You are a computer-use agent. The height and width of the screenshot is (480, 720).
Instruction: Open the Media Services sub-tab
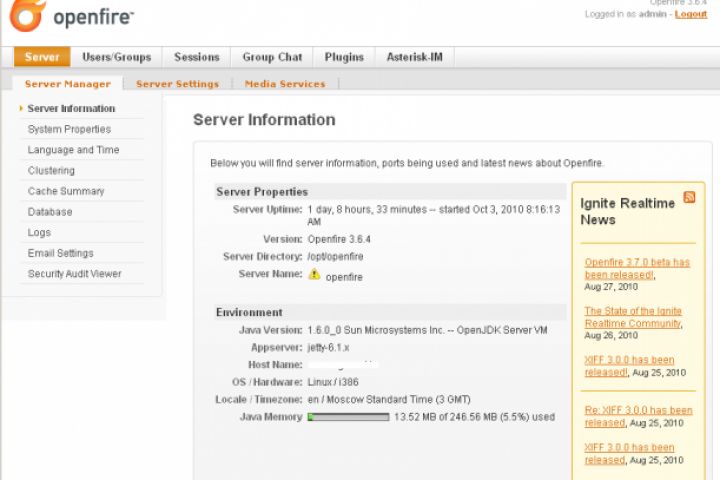[285, 84]
